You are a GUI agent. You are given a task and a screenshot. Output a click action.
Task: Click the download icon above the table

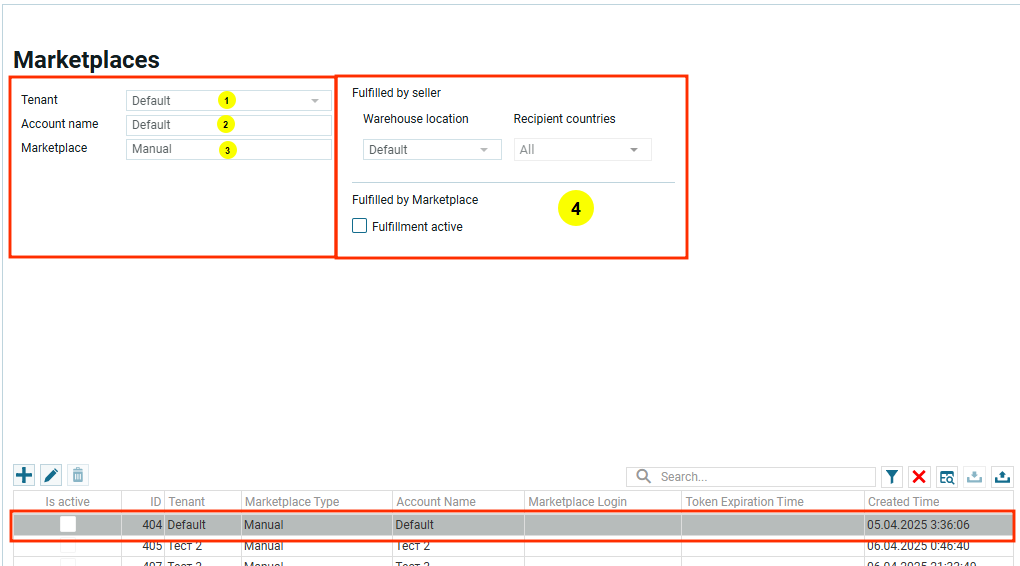coord(975,477)
